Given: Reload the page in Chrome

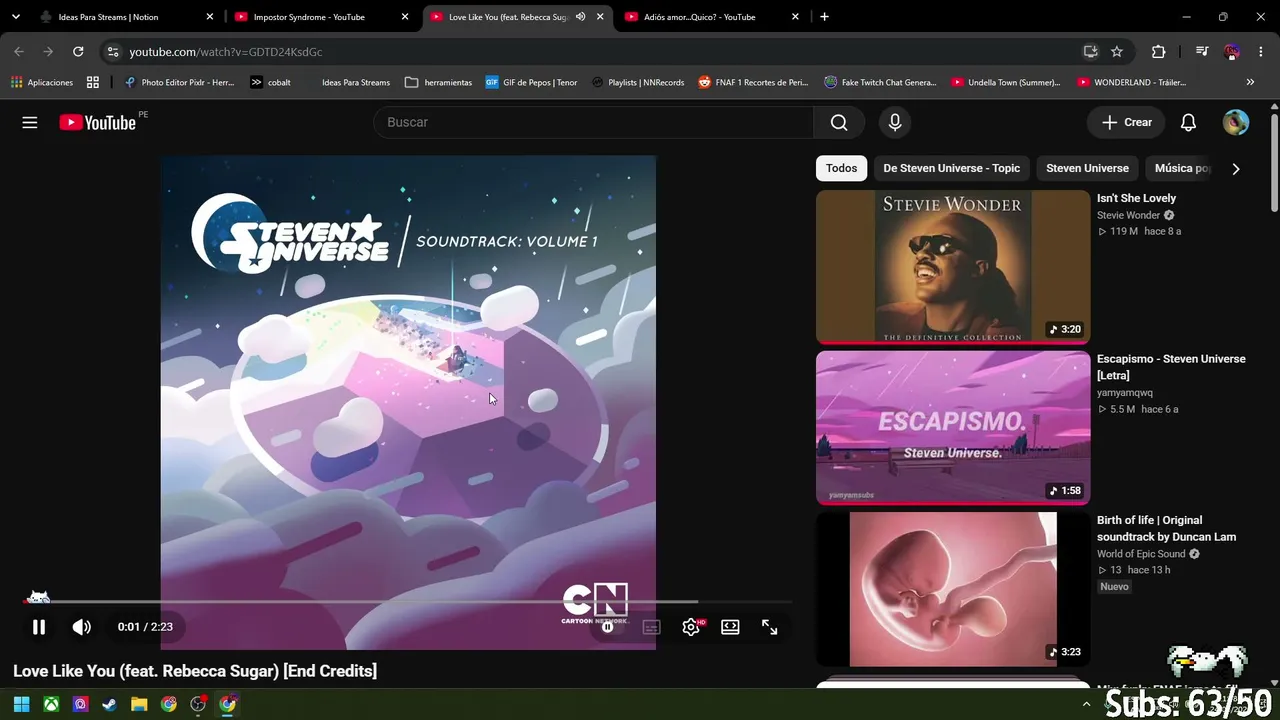Looking at the screenshot, I should pyautogui.click(x=78, y=52).
